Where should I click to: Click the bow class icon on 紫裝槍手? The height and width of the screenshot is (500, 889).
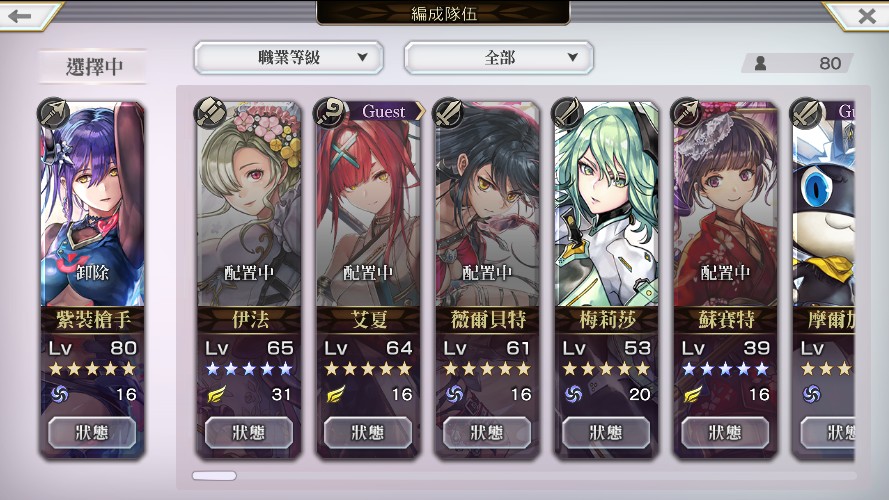(53, 113)
